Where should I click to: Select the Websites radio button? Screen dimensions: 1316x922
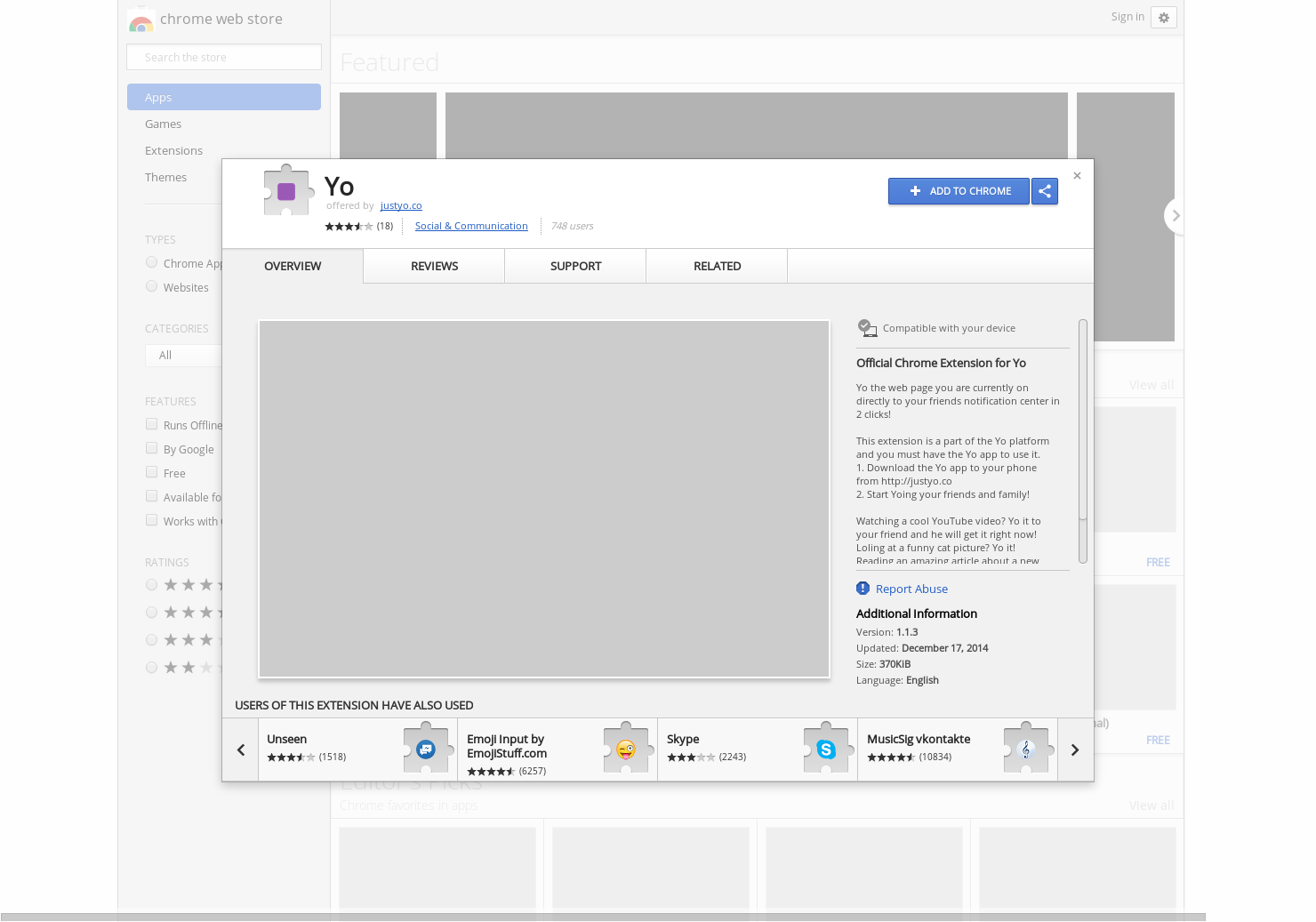click(x=151, y=286)
